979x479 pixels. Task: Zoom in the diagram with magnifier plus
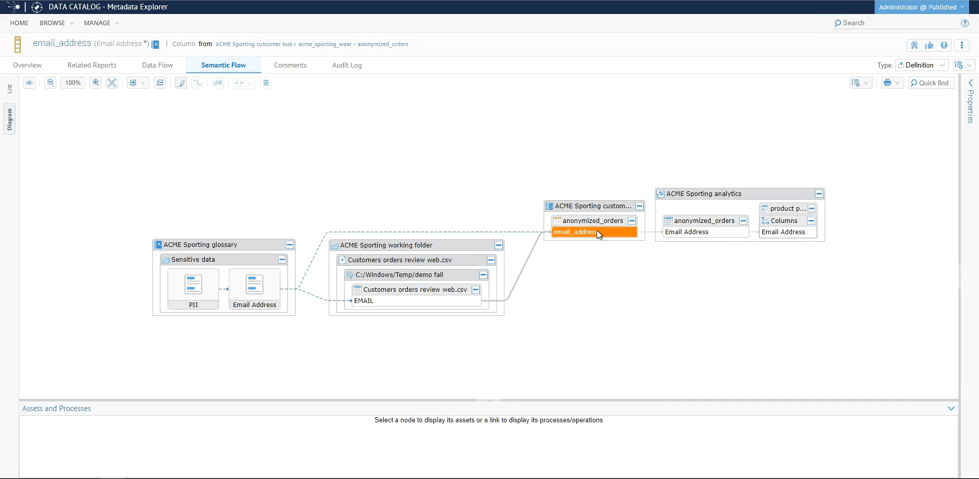[96, 82]
